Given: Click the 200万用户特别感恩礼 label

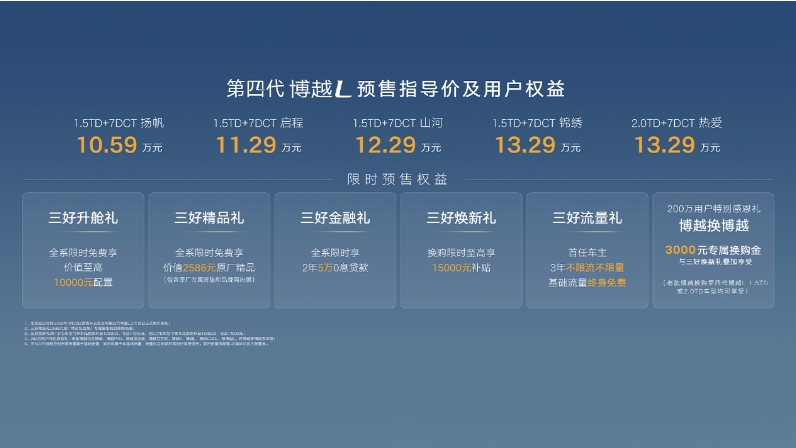Looking at the screenshot, I should click(x=713, y=209).
